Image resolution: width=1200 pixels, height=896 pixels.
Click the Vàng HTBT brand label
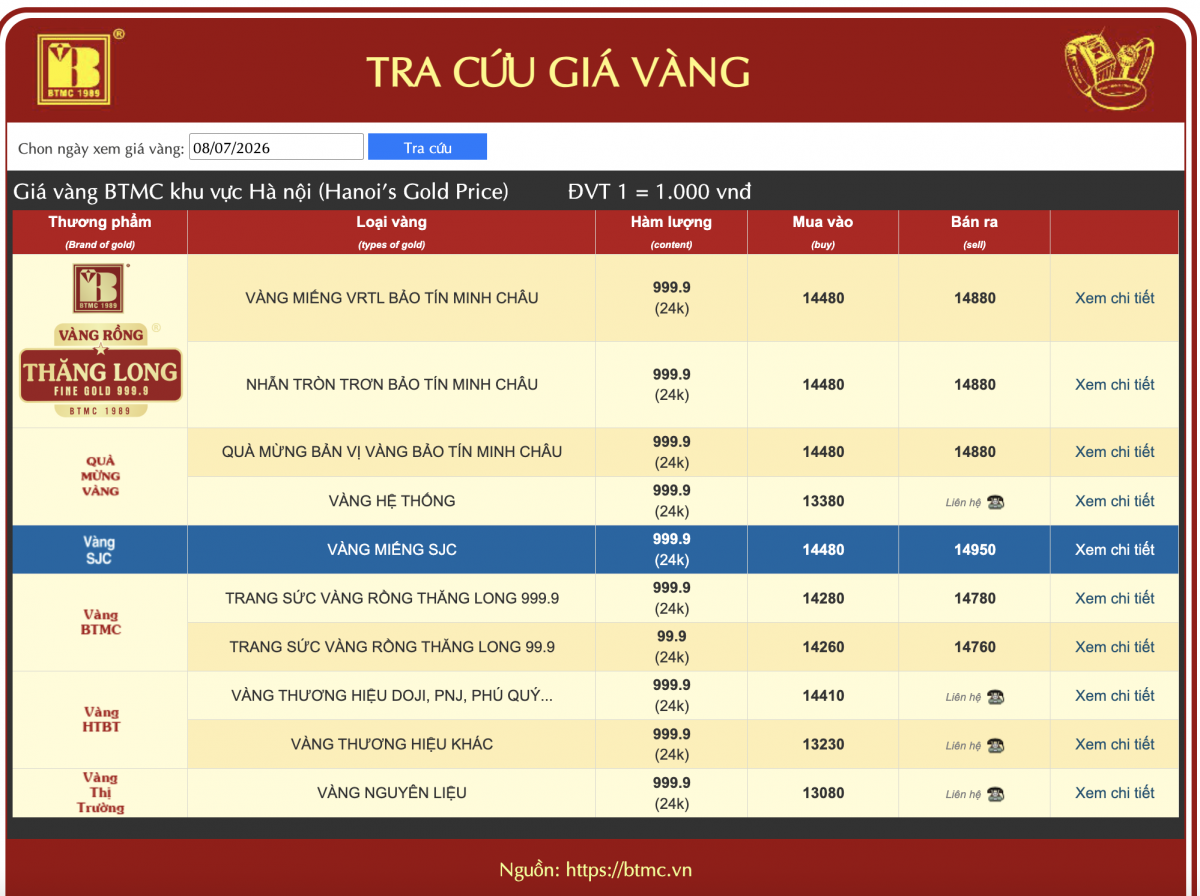[100, 720]
